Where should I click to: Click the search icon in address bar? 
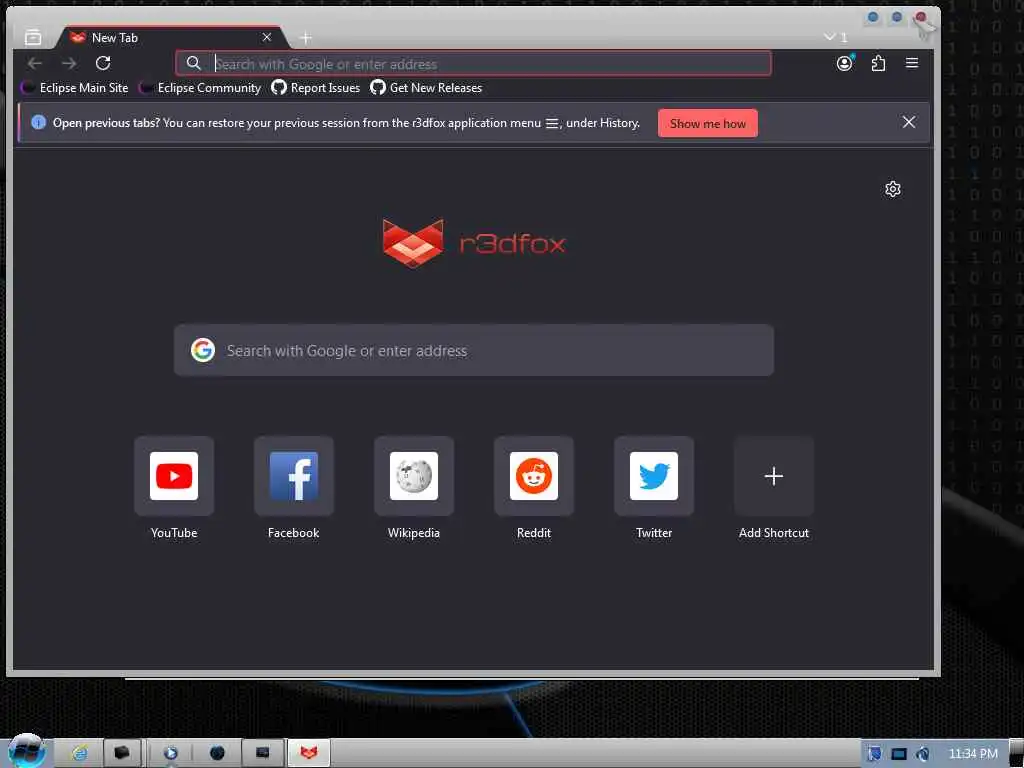pyautogui.click(x=193, y=63)
